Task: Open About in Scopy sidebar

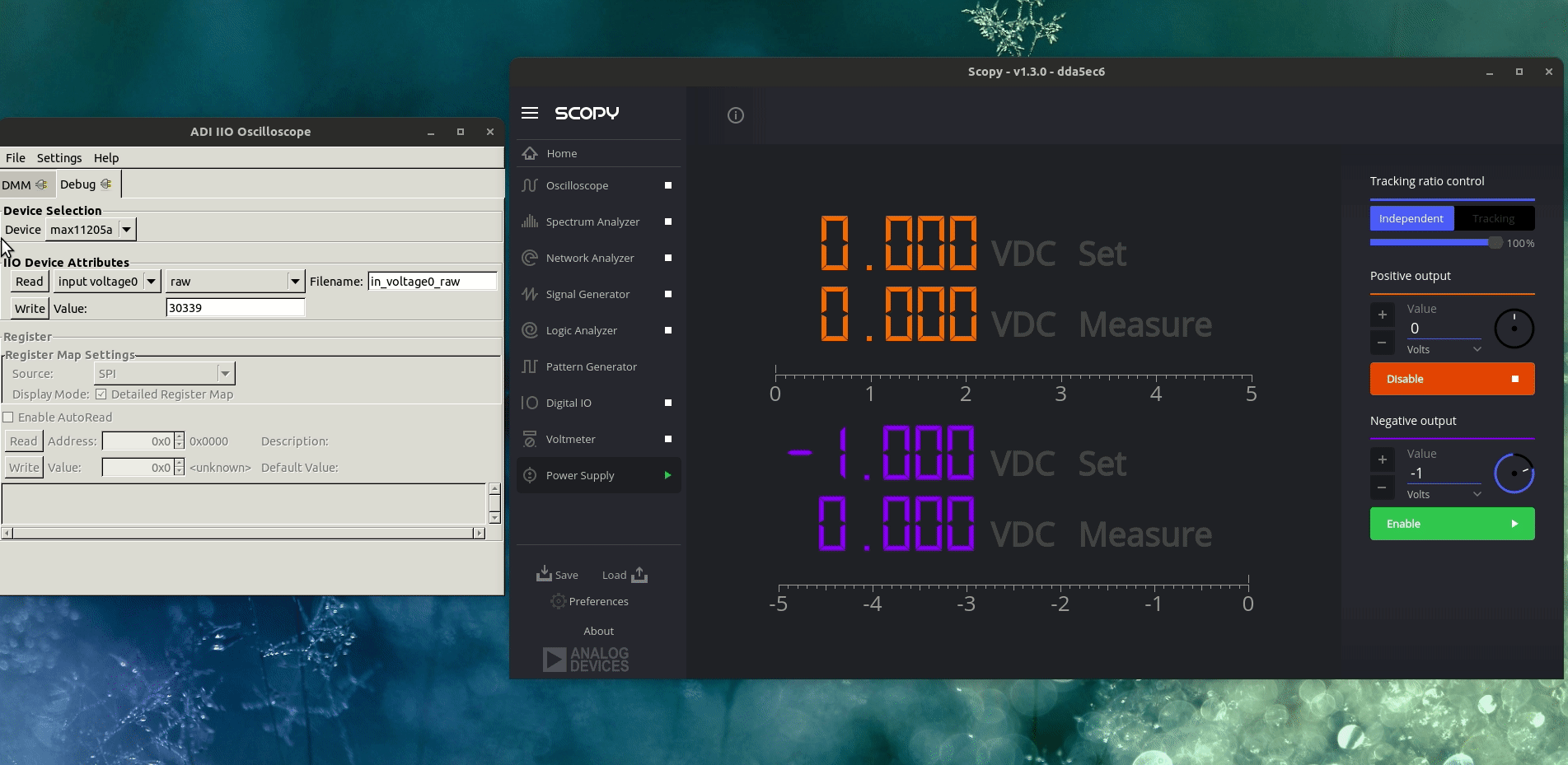Action: pyautogui.click(x=599, y=631)
